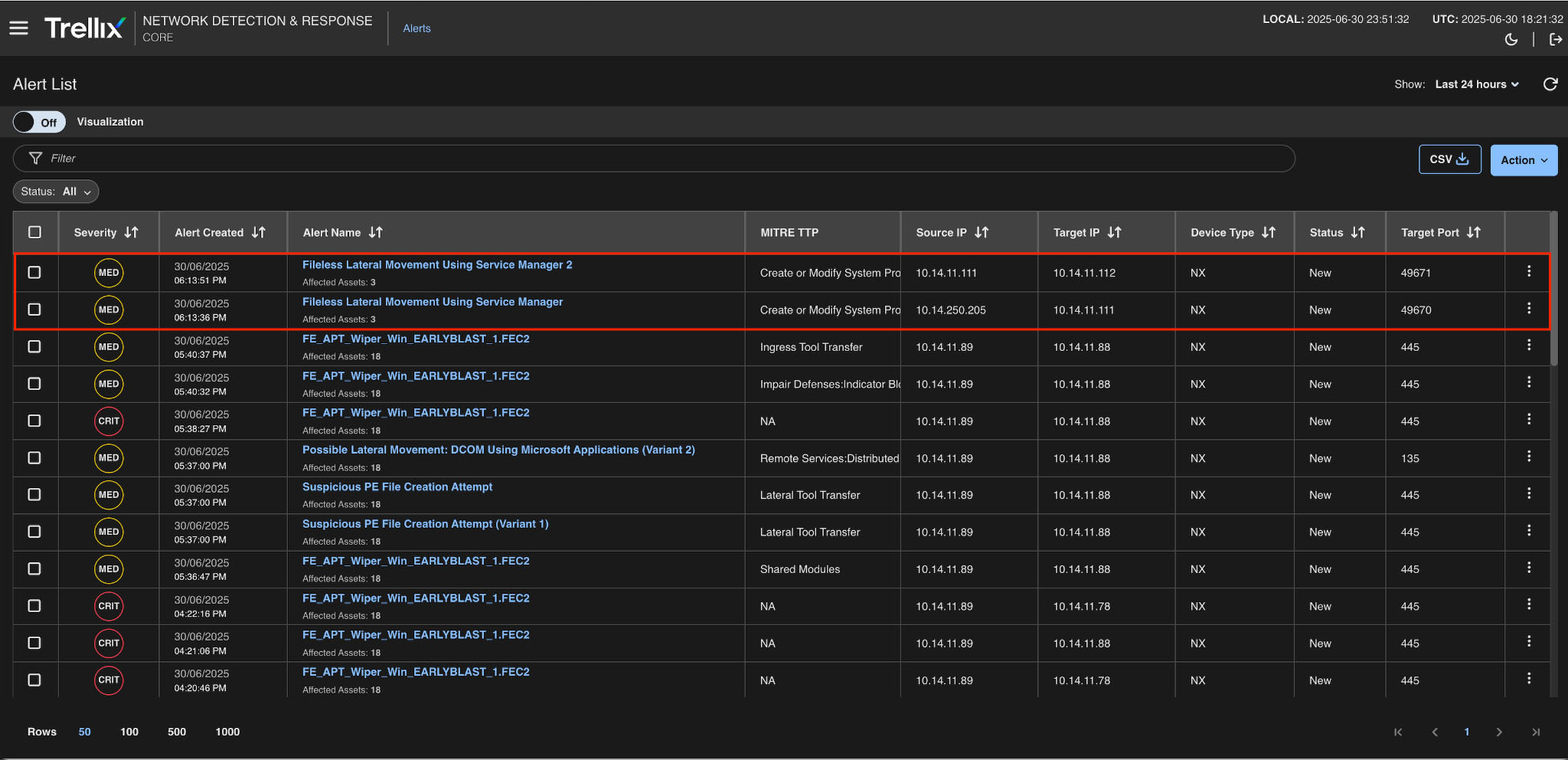Open the Last 24 hours dropdown
The width and height of the screenshot is (1568, 760).
(x=1476, y=84)
